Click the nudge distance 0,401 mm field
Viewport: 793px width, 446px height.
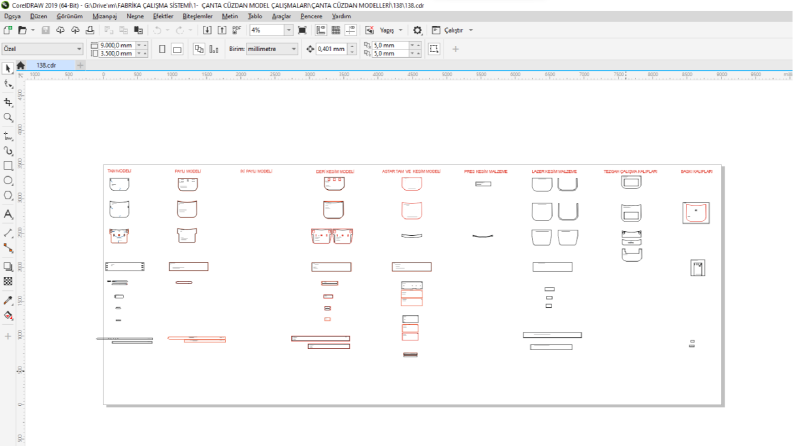(332, 49)
